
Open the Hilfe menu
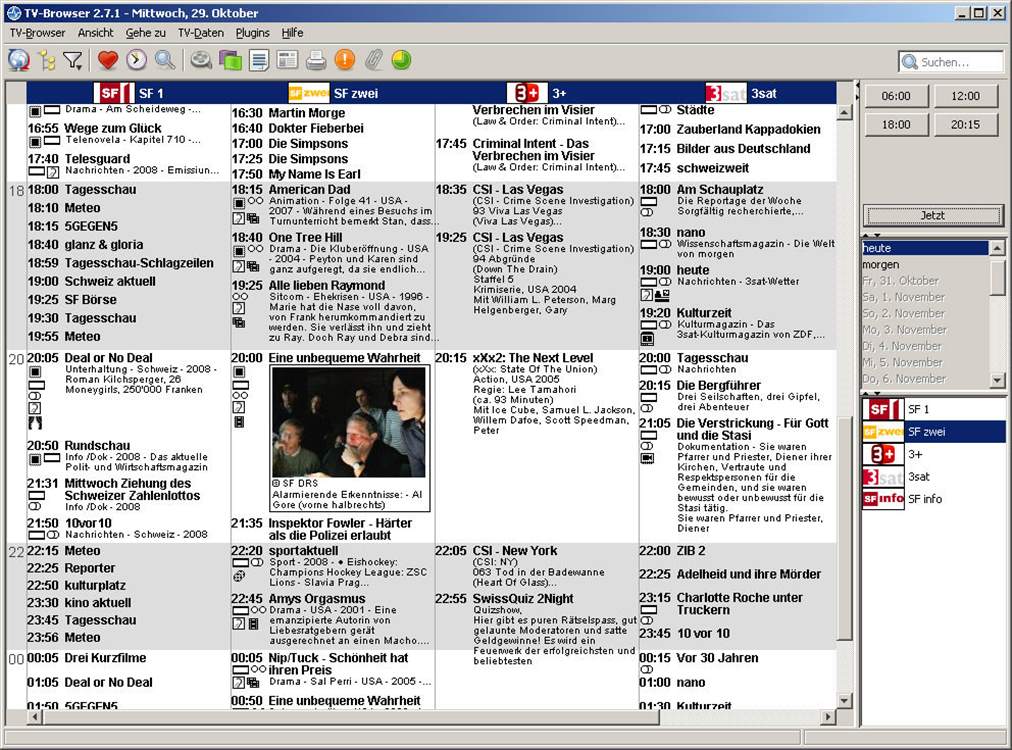[292, 33]
